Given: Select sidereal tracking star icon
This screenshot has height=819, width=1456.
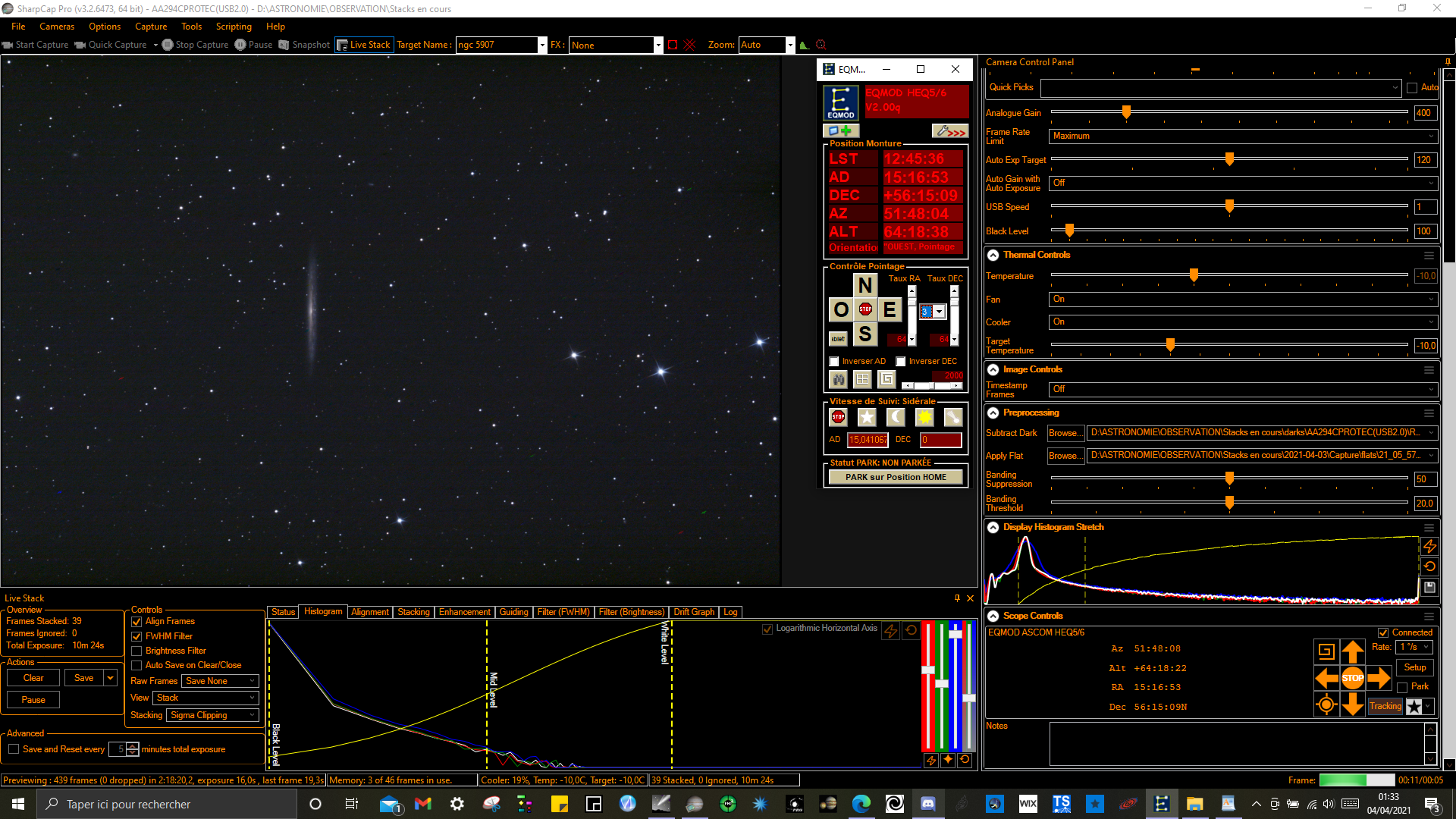Looking at the screenshot, I should (867, 417).
